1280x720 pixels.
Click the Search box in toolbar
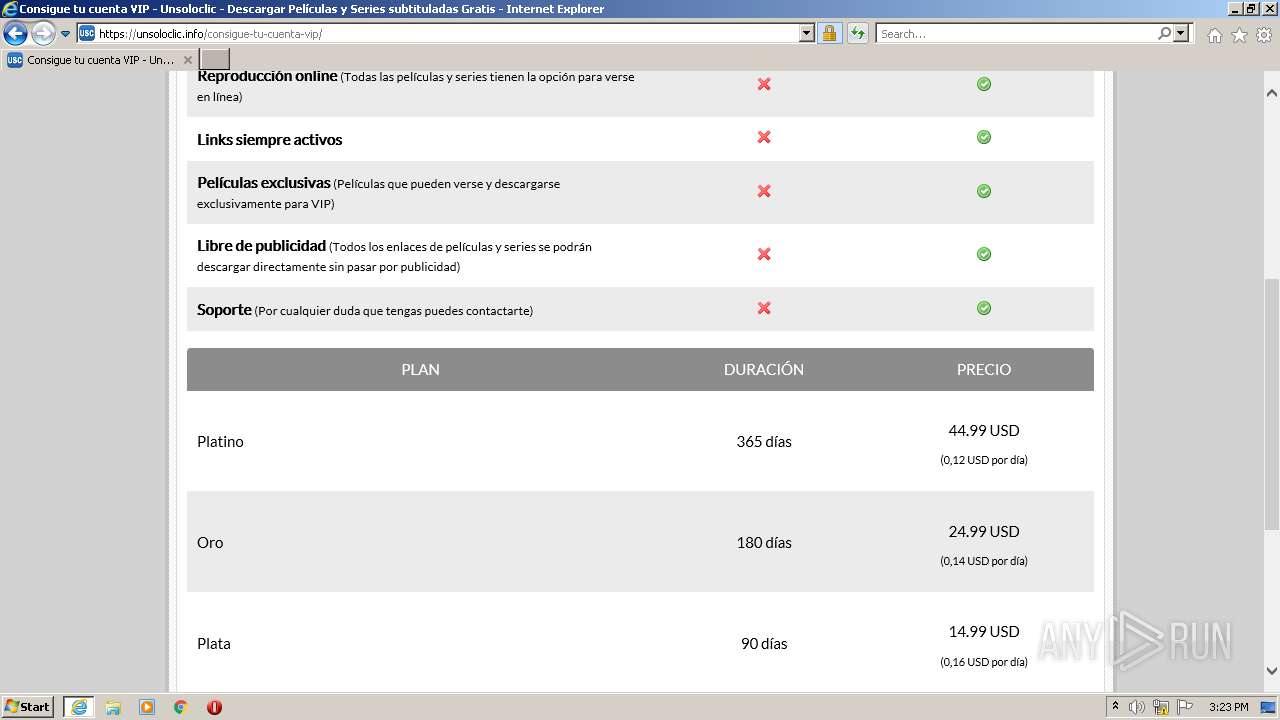point(1016,33)
